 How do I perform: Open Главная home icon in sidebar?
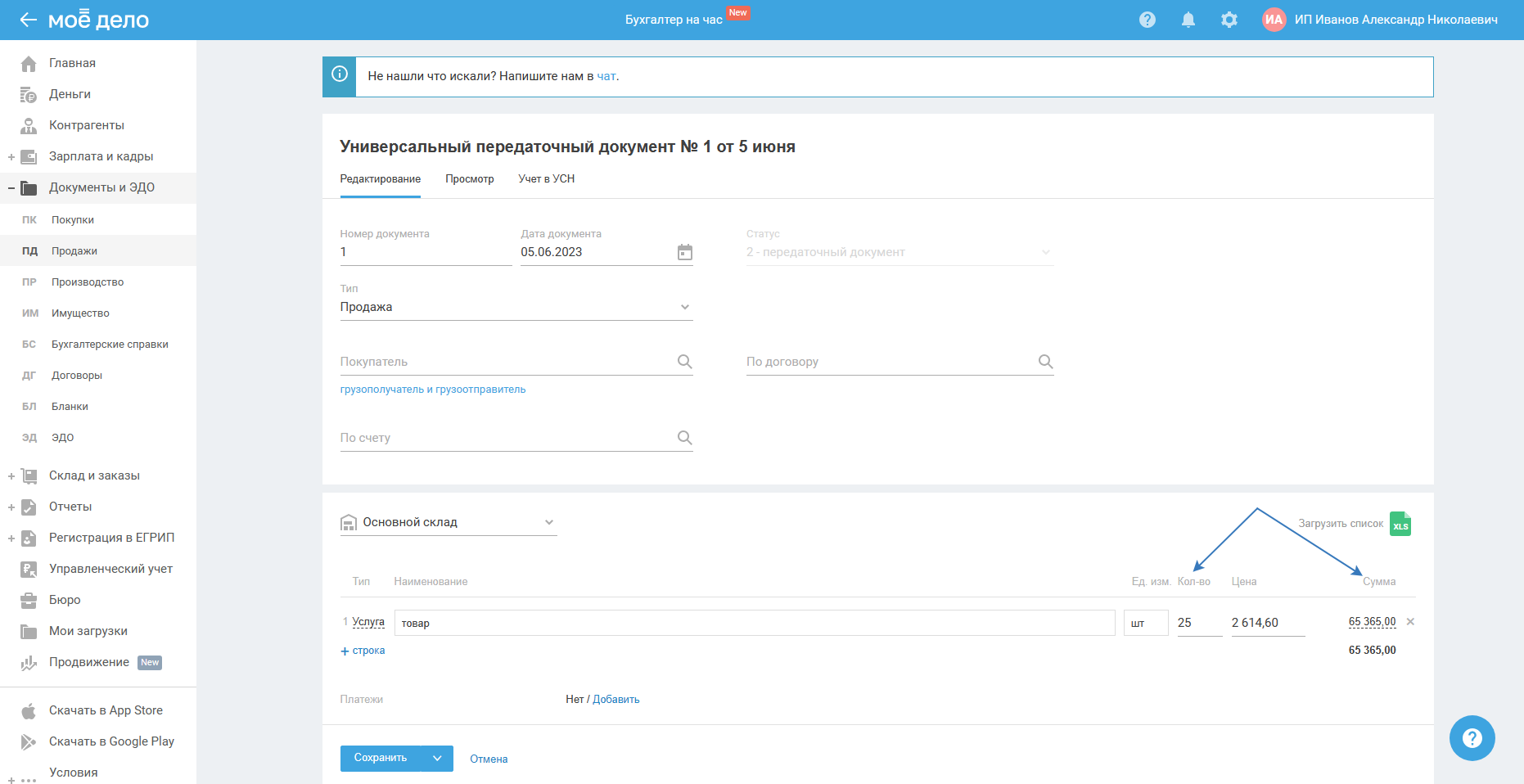tap(29, 63)
